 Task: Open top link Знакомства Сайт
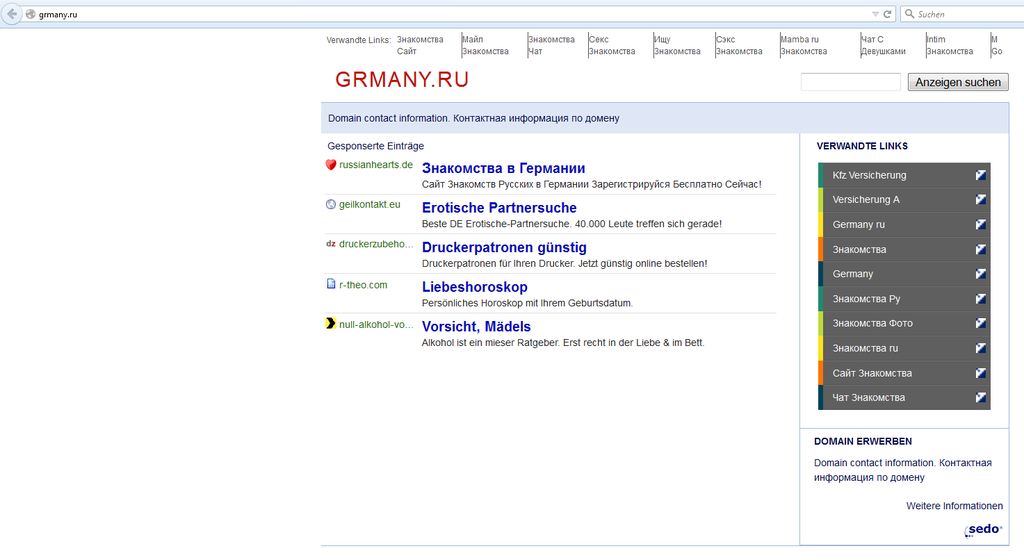(420, 45)
